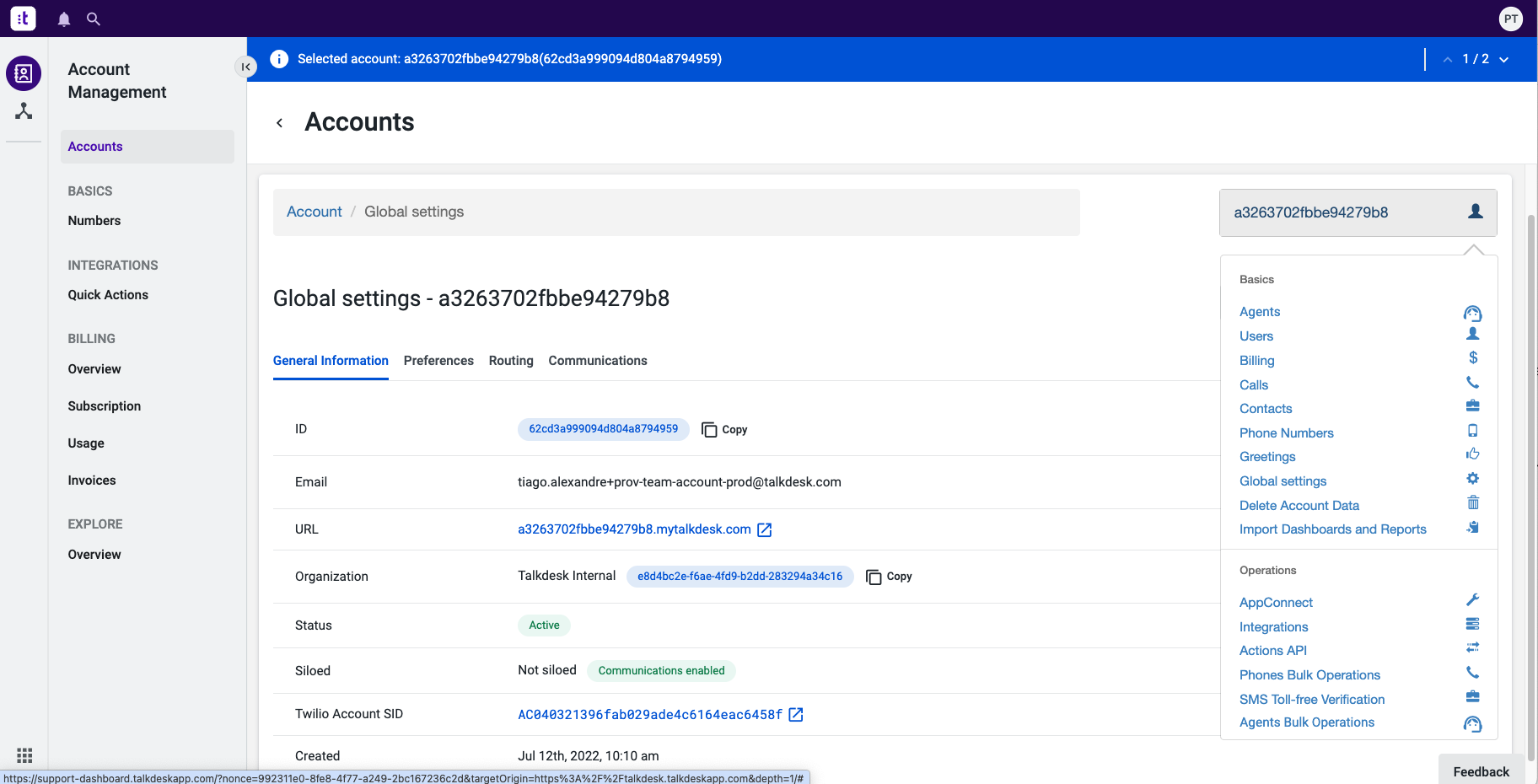This screenshot has width=1538, height=784.
Task: Open Numbers in the sidebar
Action: coord(94,221)
